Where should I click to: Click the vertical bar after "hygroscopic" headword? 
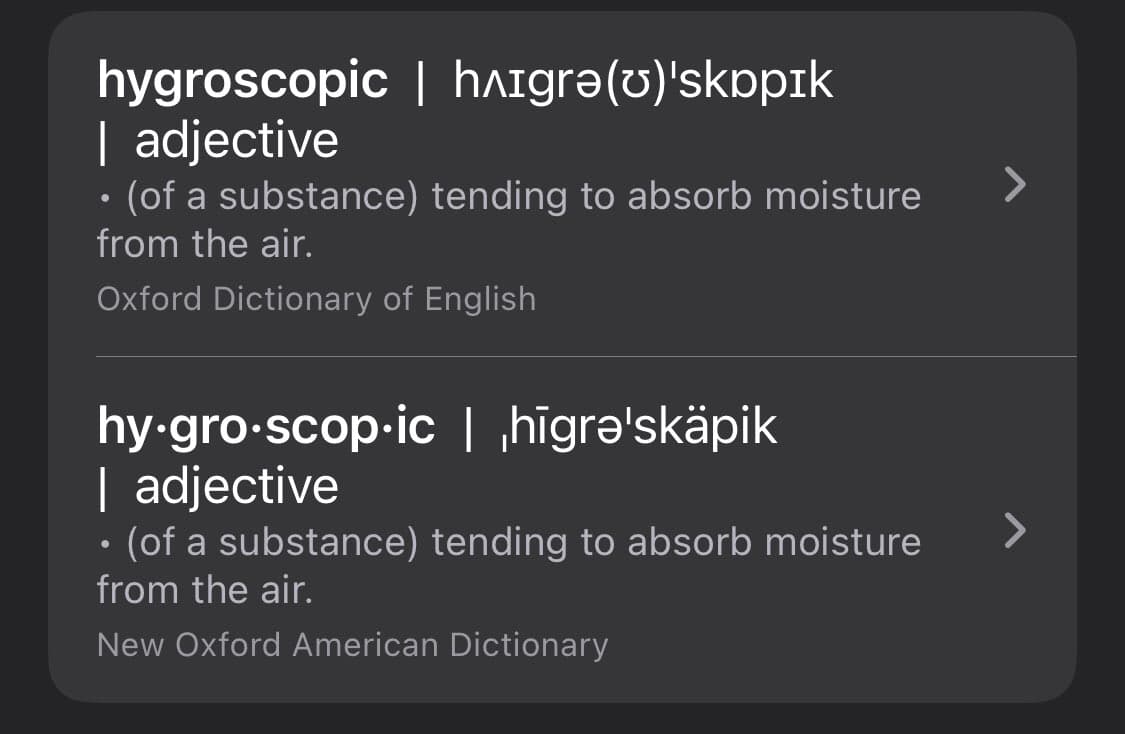pyautogui.click(x=420, y=82)
